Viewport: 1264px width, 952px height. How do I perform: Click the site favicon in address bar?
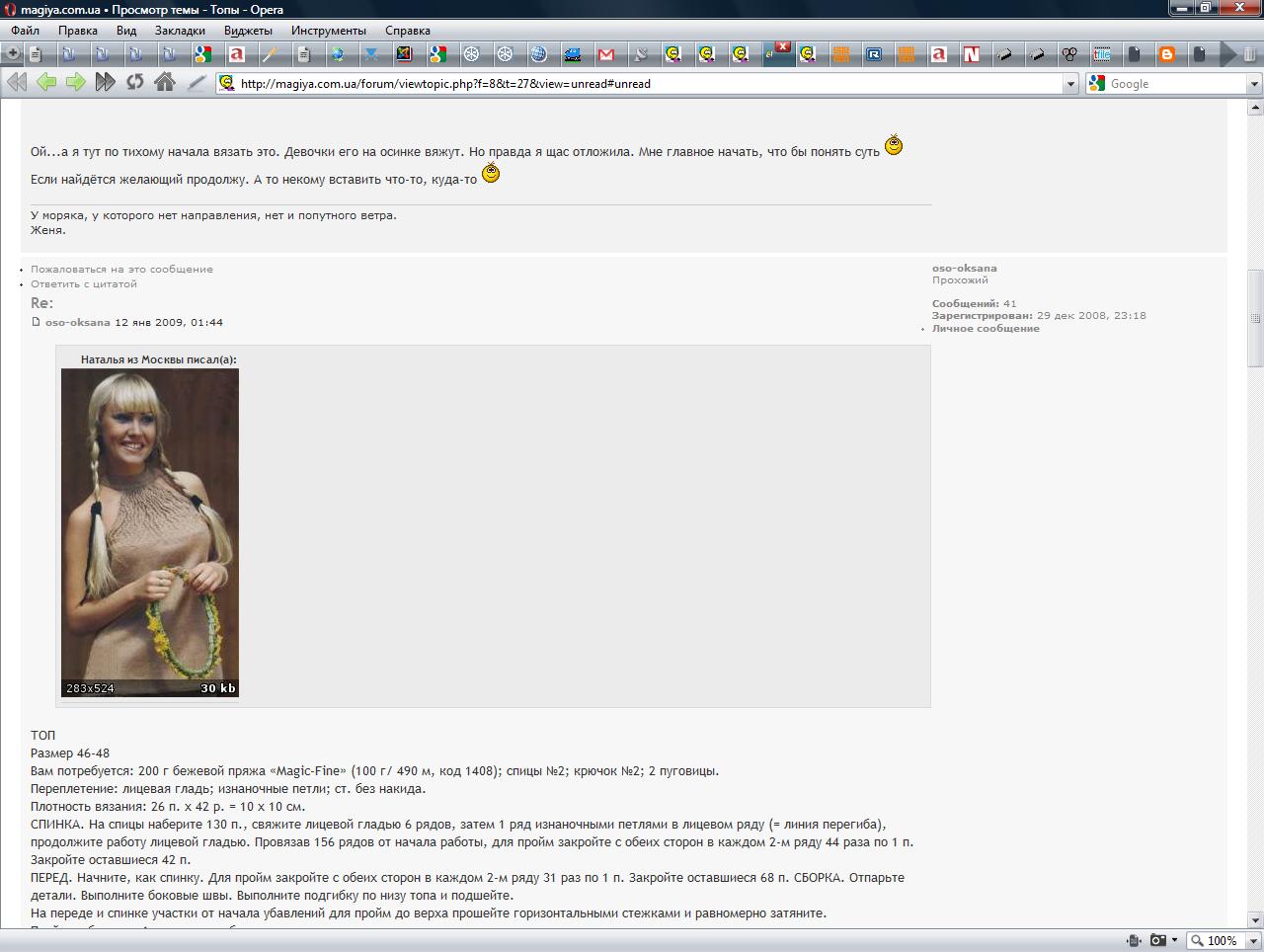point(227,84)
